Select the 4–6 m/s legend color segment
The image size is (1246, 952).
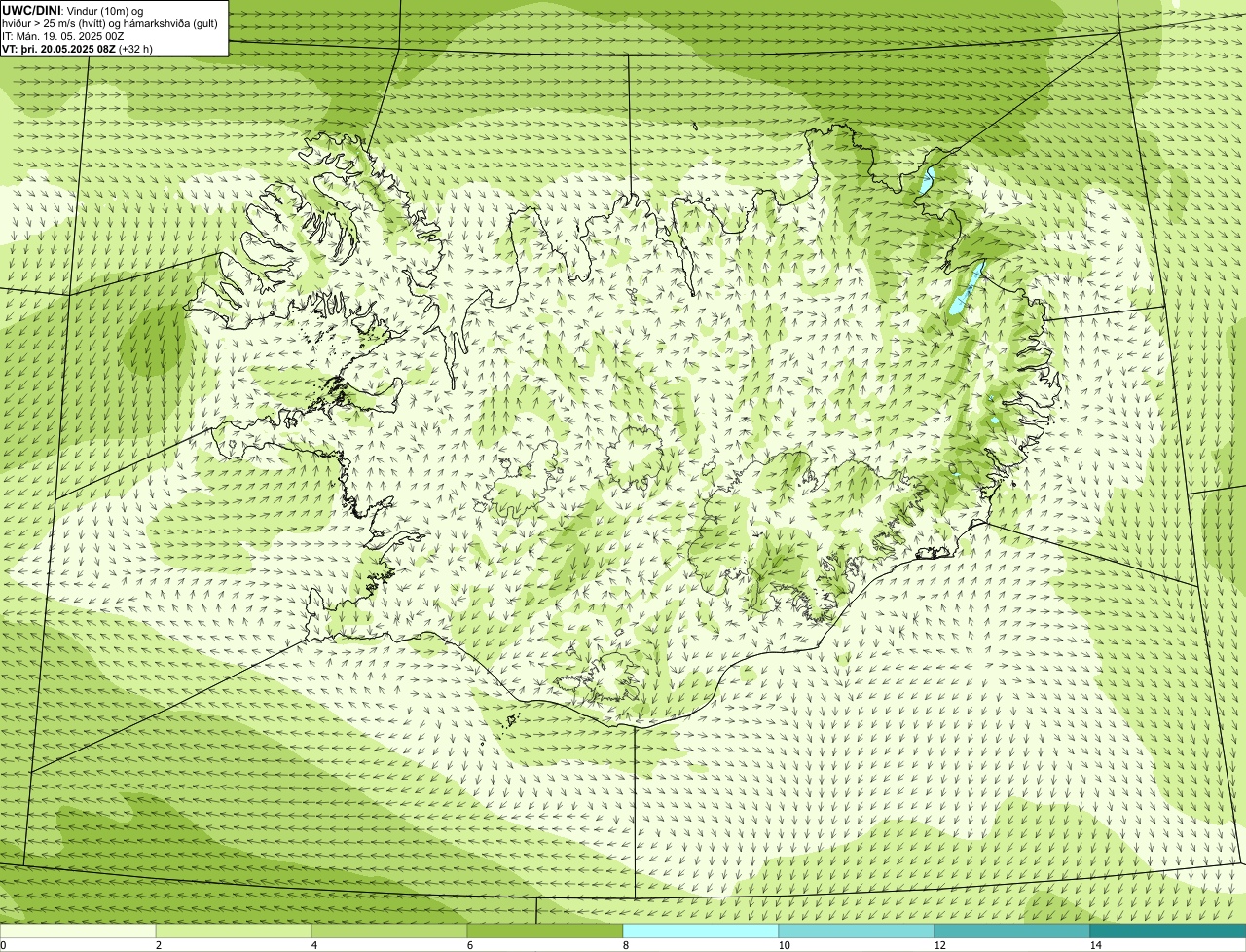click(389, 931)
